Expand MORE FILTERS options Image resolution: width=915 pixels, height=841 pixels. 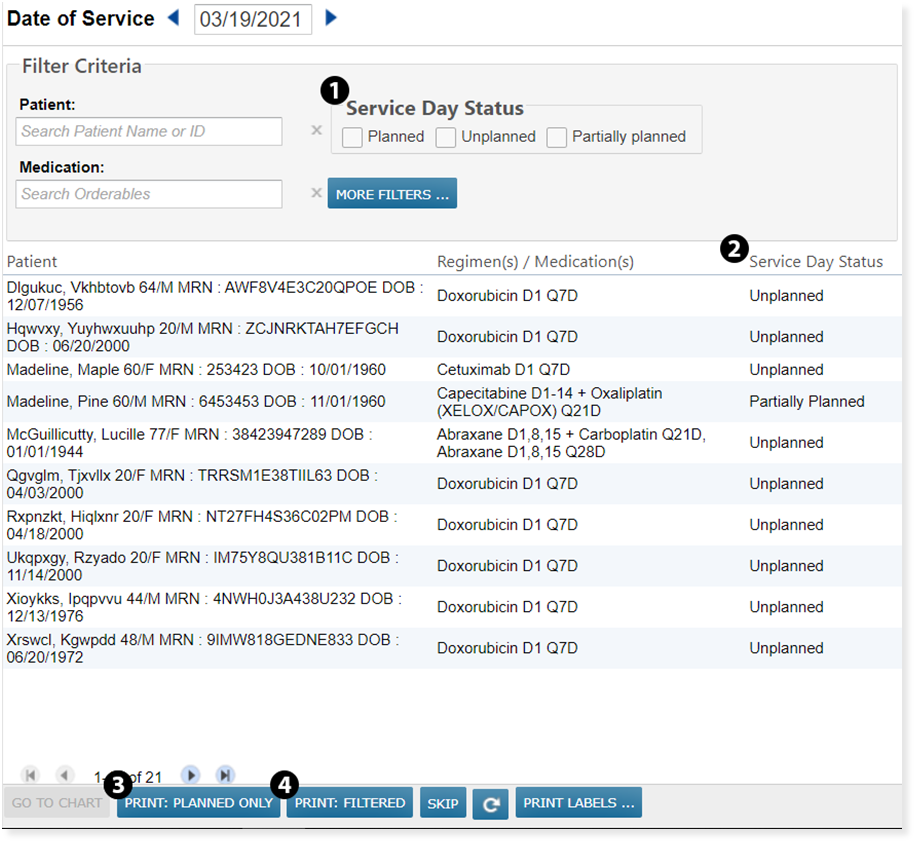click(392, 194)
